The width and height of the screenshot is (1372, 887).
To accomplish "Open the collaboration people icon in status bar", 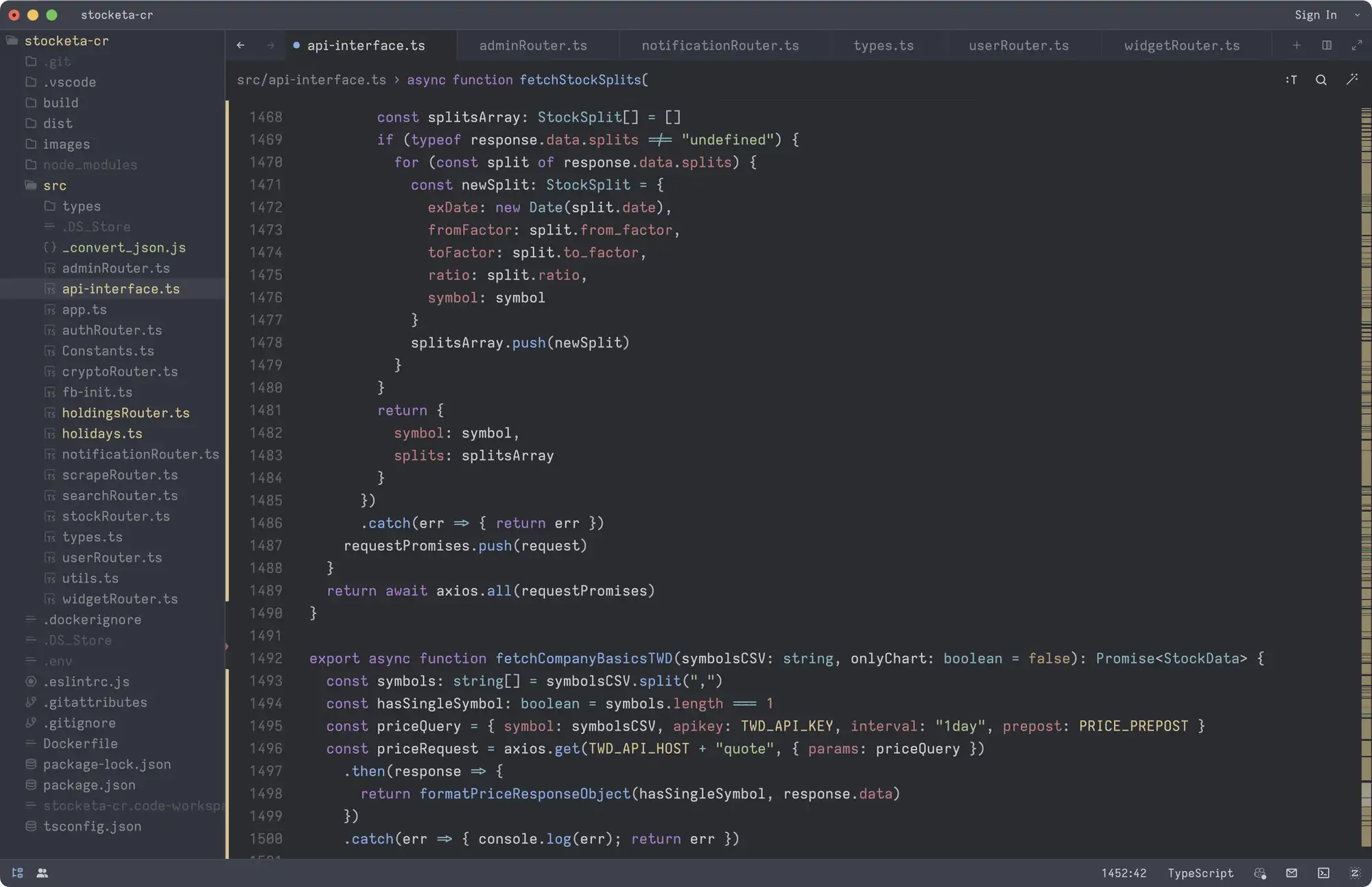I will point(43,873).
